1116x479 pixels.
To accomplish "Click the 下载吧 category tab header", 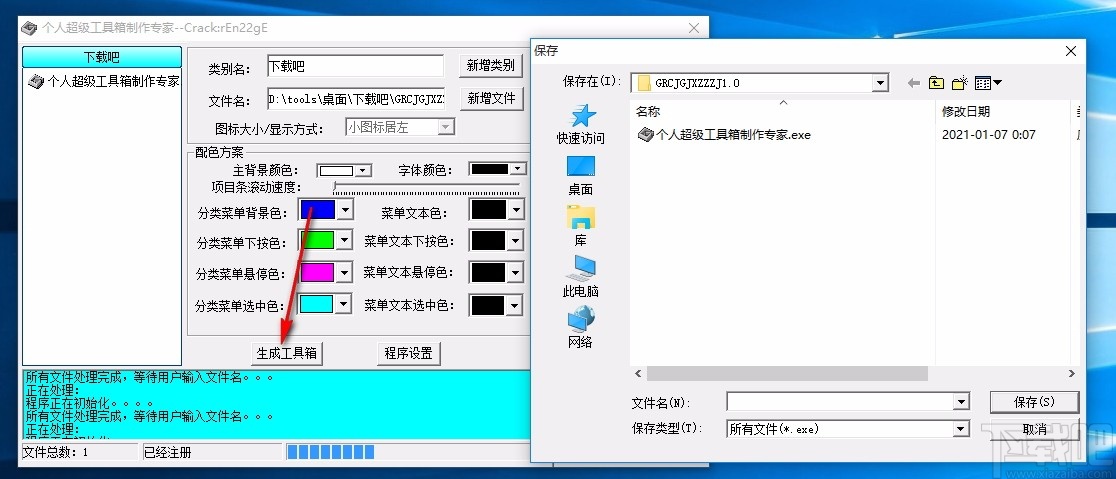I will [x=102, y=57].
